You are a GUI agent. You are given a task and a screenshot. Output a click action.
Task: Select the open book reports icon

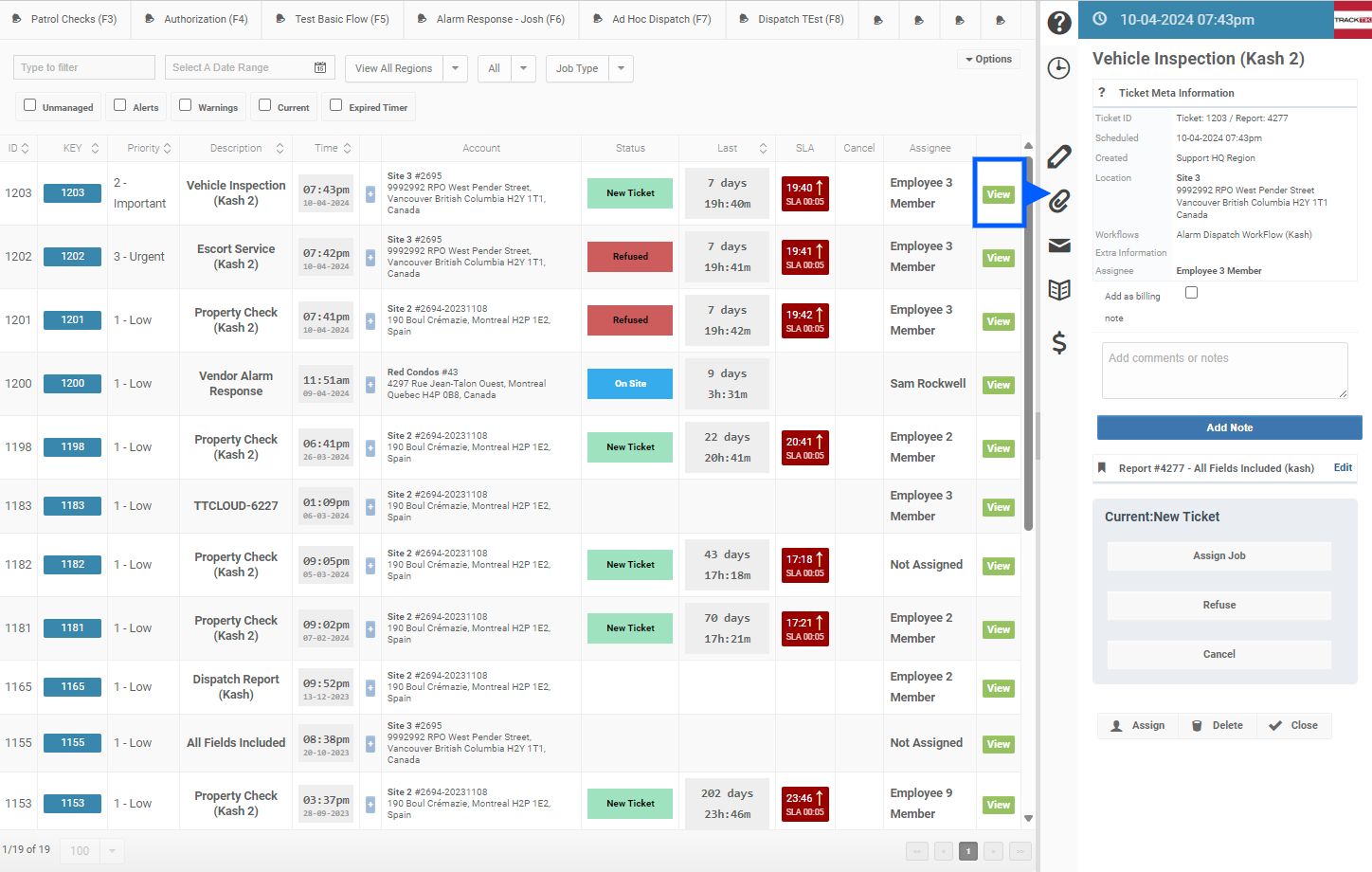tap(1058, 291)
